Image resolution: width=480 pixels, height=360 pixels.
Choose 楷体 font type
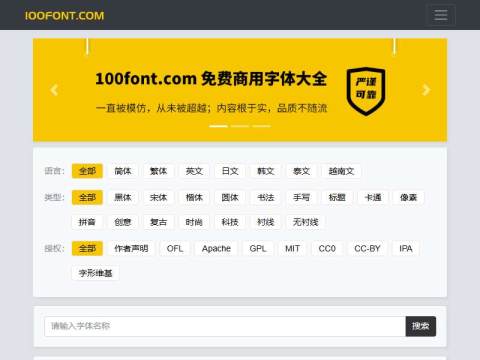click(x=194, y=197)
